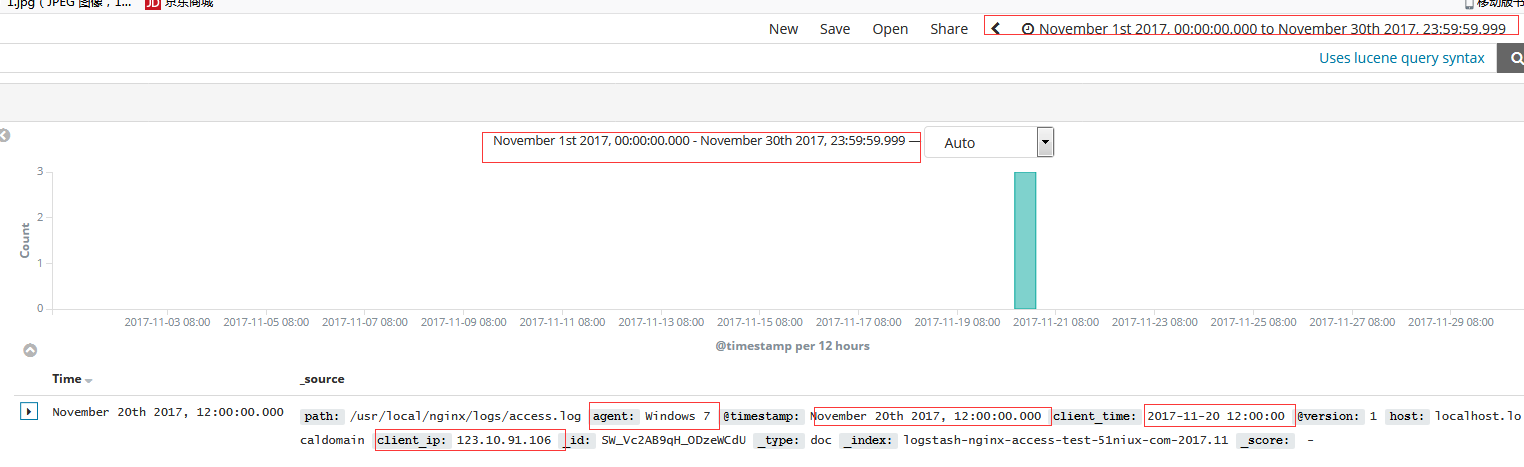Click the Share menu item
Screen dimensions: 1524x467
[948, 29]
